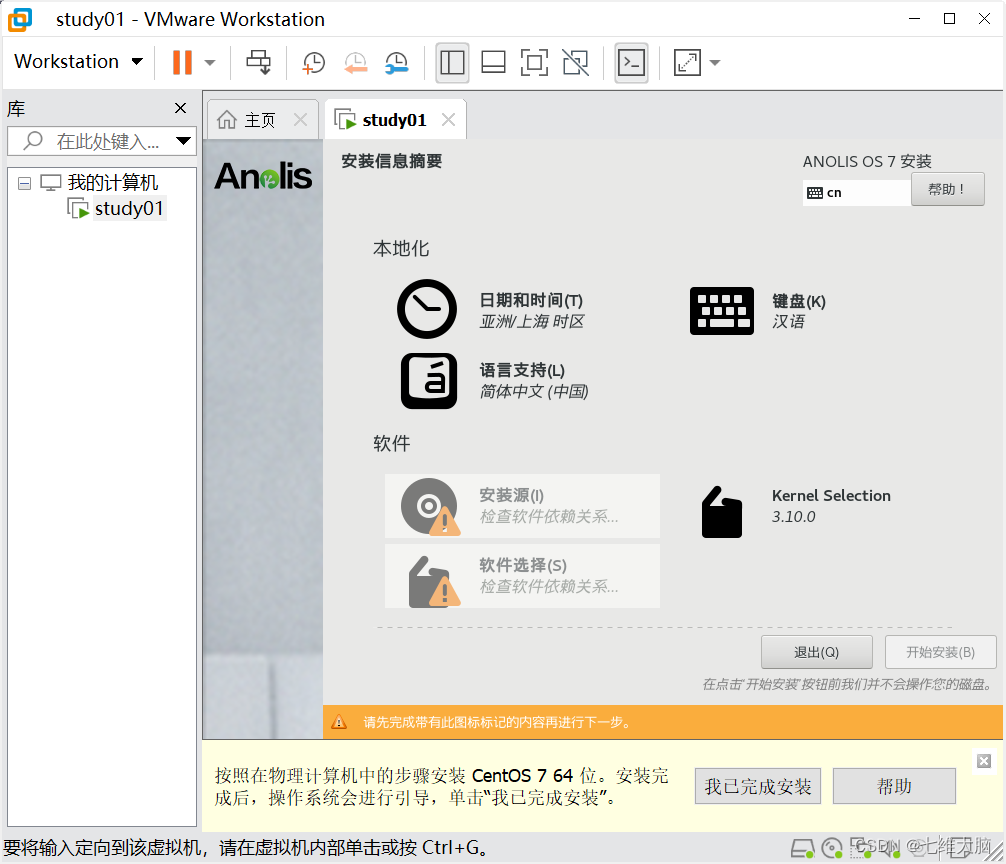Toggle the thumbnail bar view
Viewport: 1006px width, 864px height.
(493, 63)
